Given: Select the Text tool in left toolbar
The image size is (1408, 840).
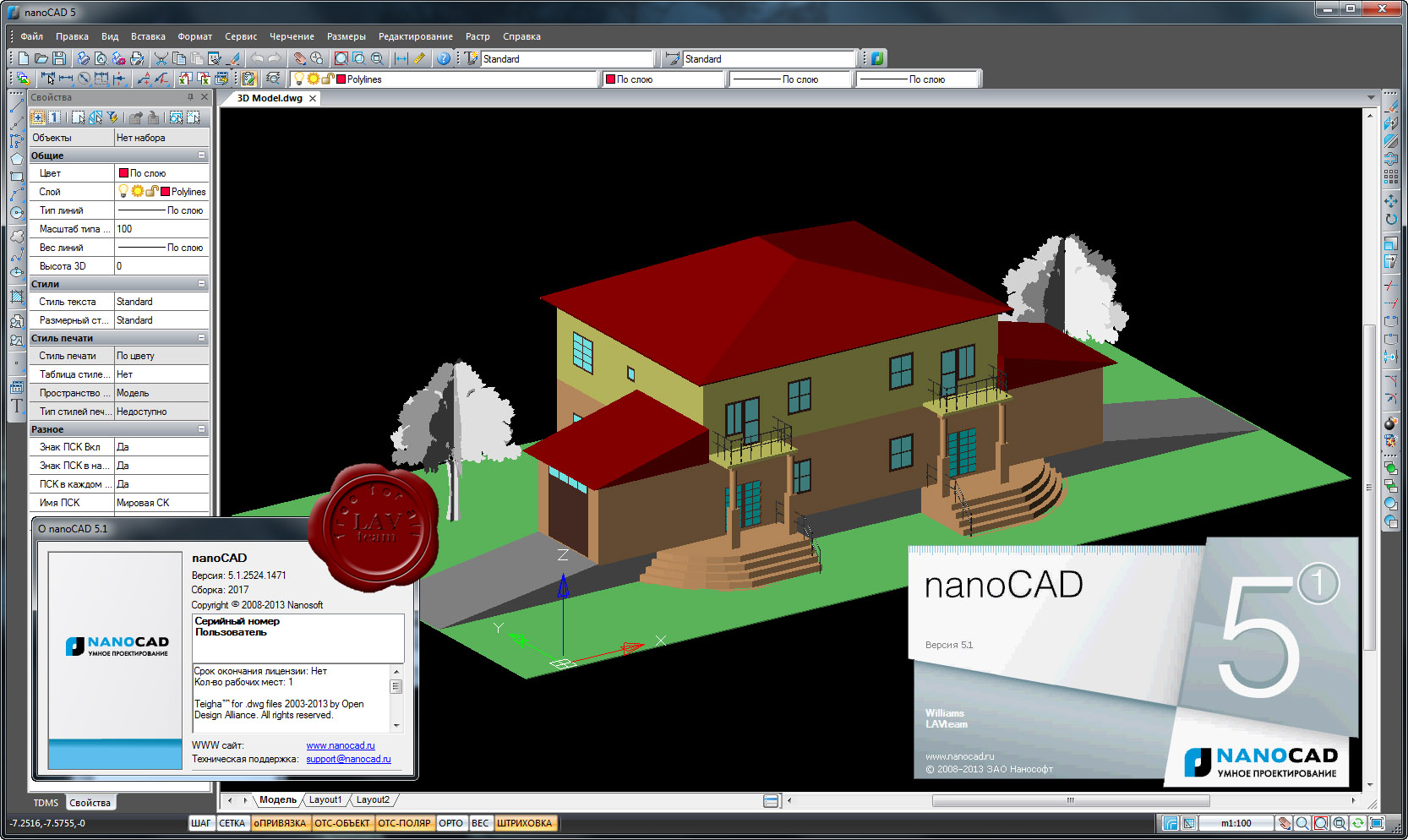Looking at the screenshot, I should [x=16, y=406].
